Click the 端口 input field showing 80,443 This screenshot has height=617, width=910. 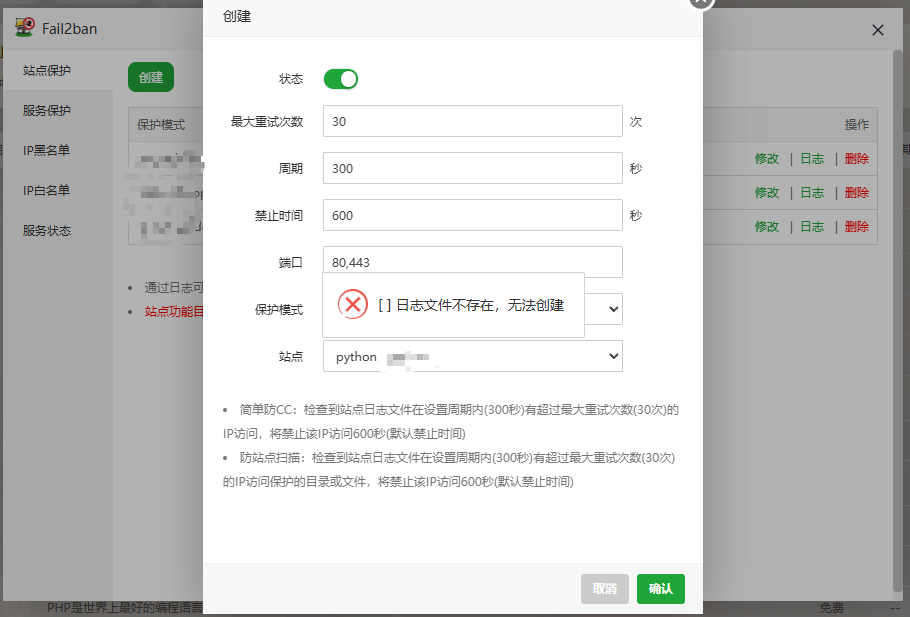472,262
